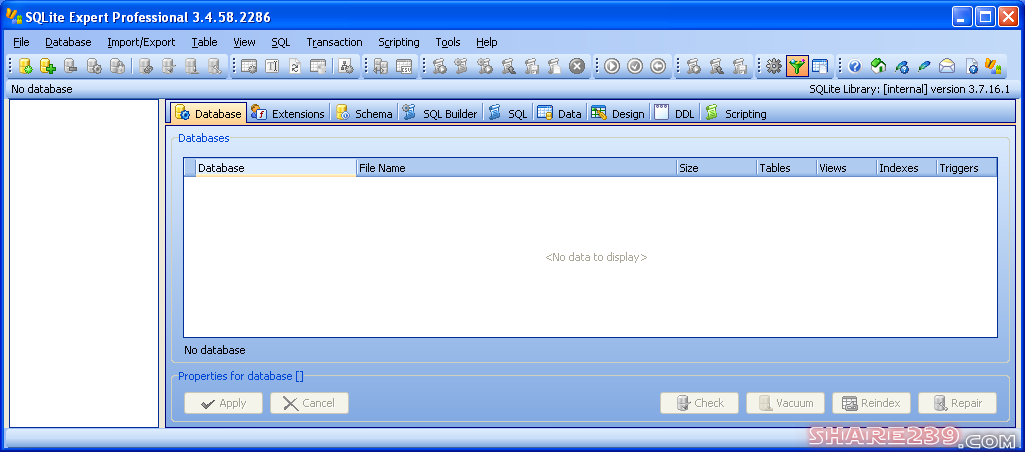Click the green home page icon

coord(879,66)
